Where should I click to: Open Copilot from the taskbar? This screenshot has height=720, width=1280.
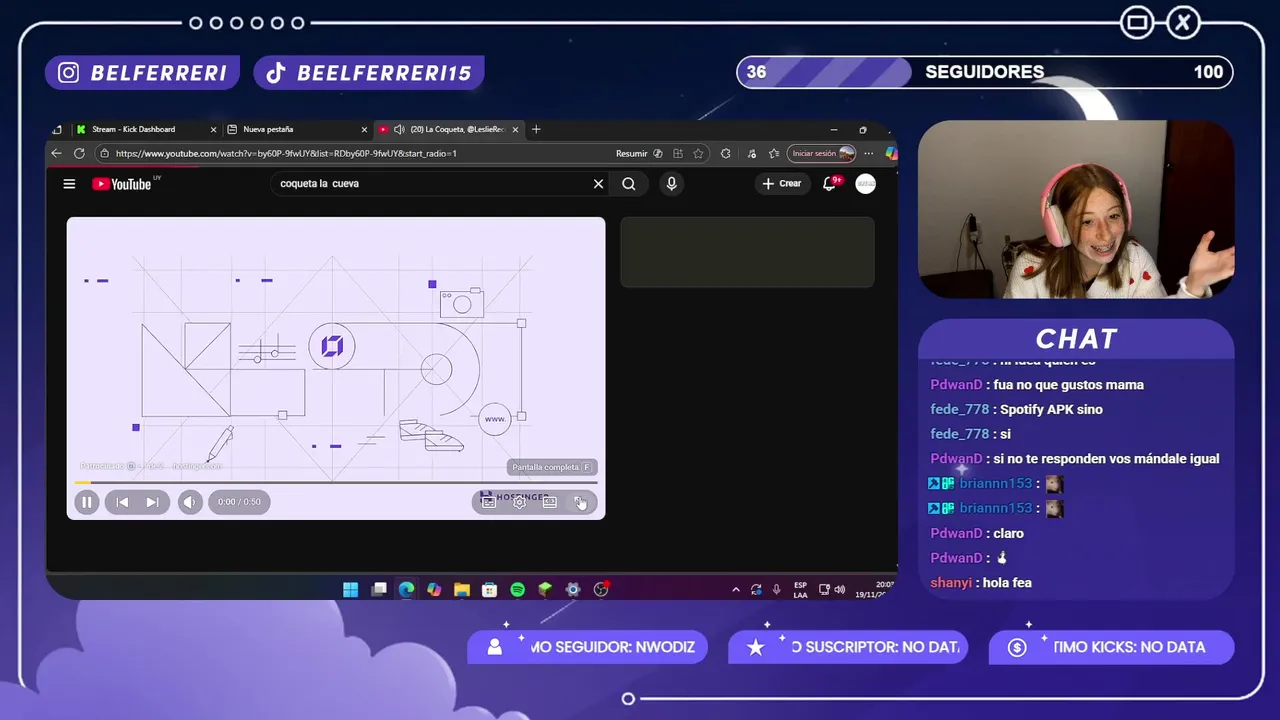coord(434,590)
